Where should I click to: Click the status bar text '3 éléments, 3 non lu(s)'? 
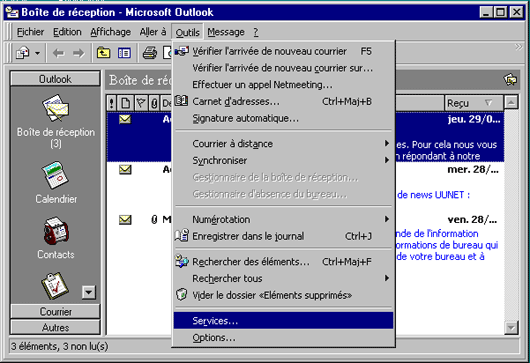59,346
